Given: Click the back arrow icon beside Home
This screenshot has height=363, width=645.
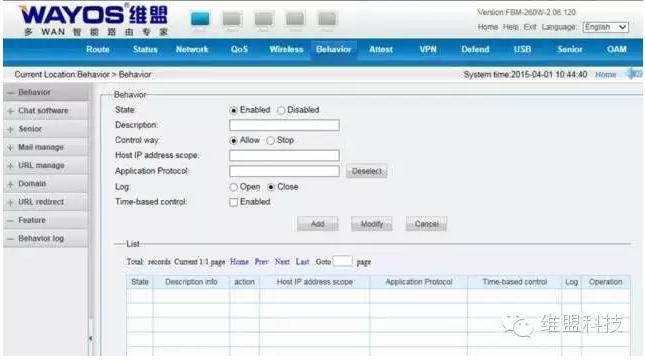Looking at the screenshot, I should (633, 74).
